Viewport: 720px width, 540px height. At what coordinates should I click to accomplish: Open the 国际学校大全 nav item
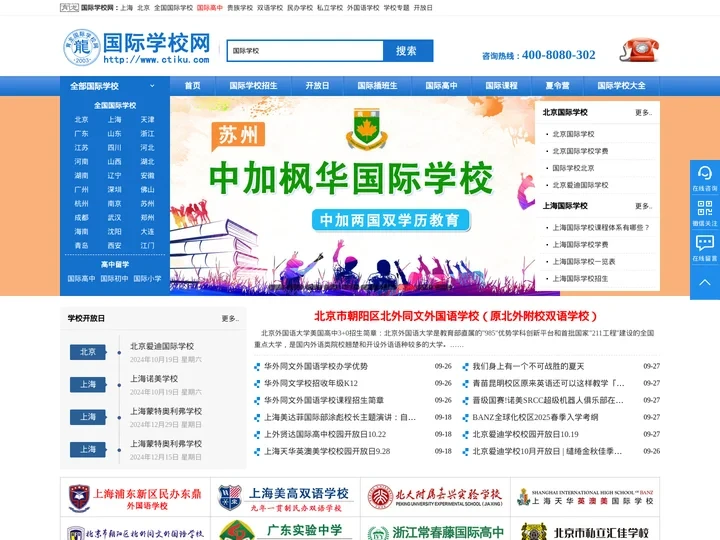point(621,86)
